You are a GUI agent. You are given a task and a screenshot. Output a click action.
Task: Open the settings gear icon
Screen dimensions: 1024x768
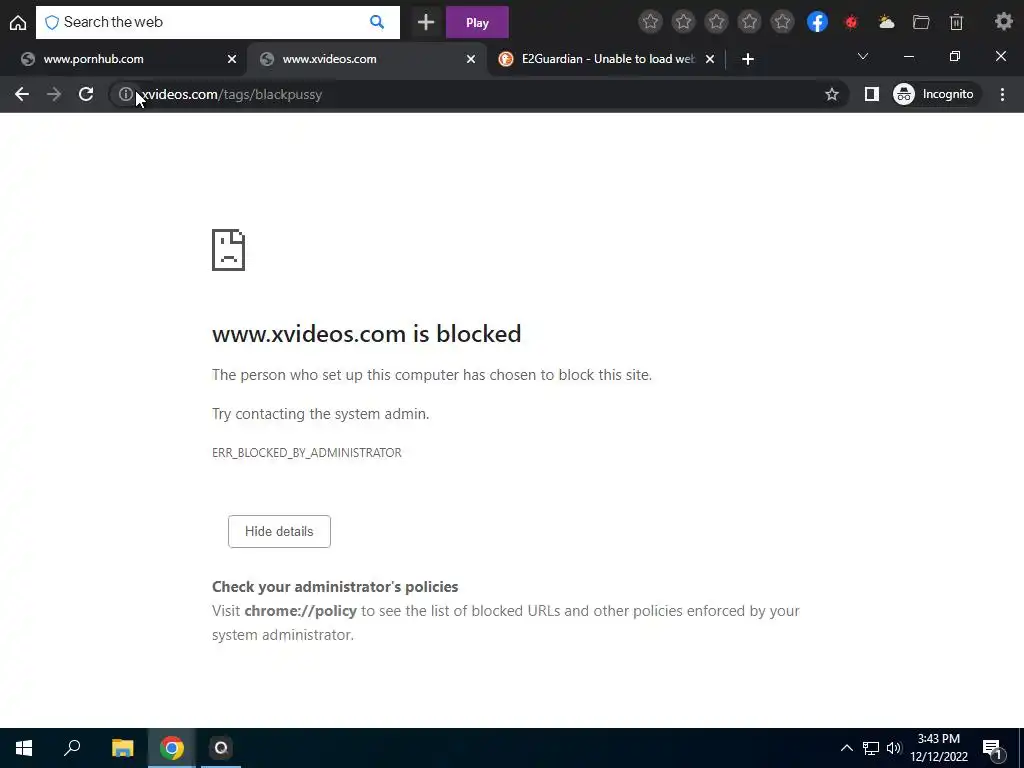pos(1003,22)
